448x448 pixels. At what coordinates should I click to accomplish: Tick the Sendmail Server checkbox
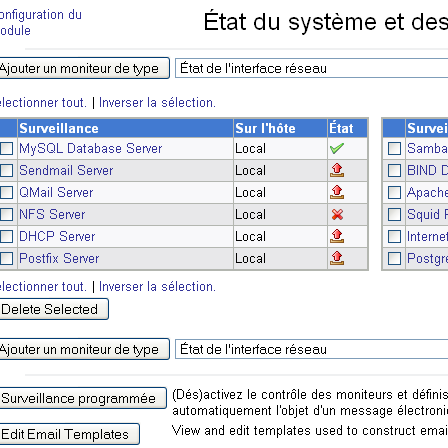click(x=6, y=170)
